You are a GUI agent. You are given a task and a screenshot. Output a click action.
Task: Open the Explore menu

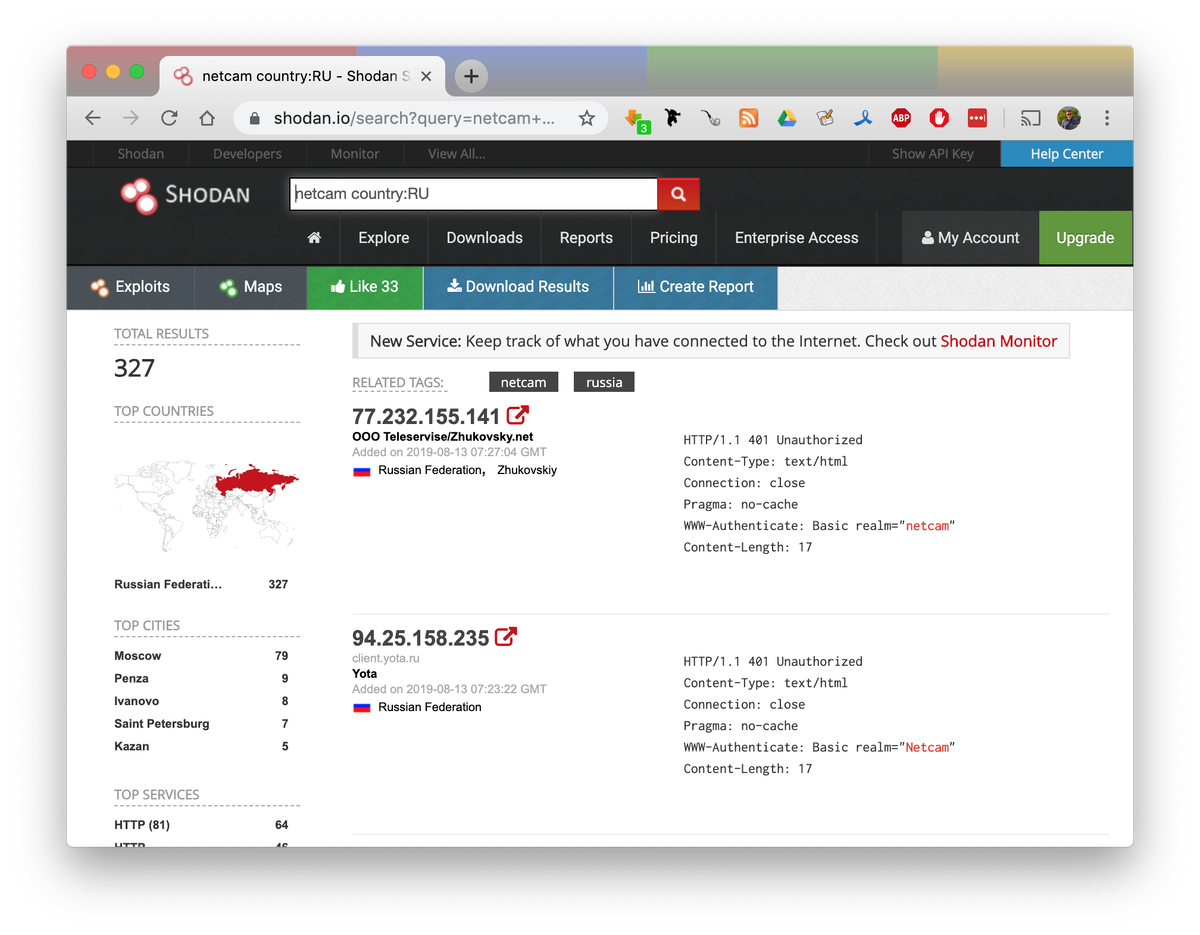pyautogui.click(x=384, y=237)
